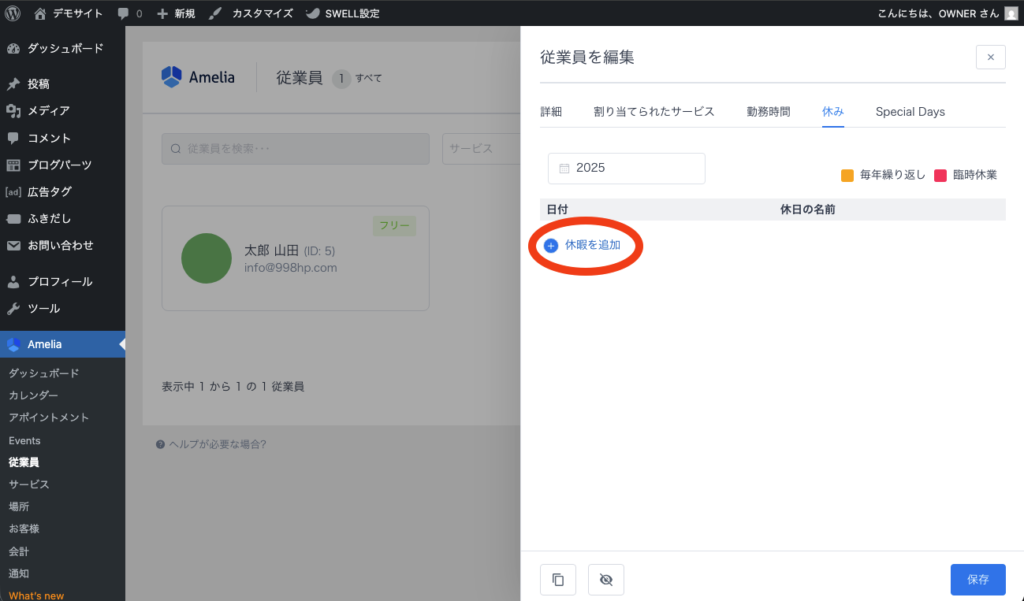Open the 2025 year picker
This screenshot has width=1024, height=601.
[x=626, y=168]
